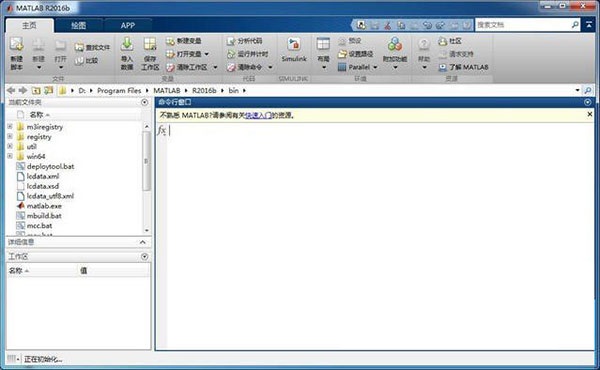Click 查找文件 (Find Files) icon
The image size is (600, 370).
[x=79, y=47]
